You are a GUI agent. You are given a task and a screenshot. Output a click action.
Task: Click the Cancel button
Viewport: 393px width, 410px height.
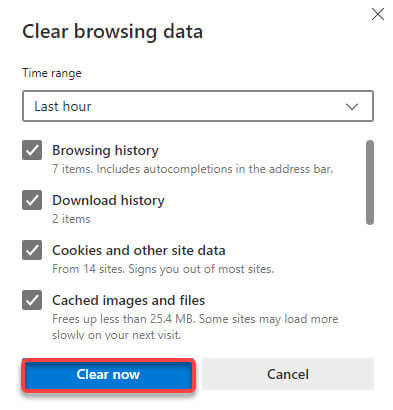pos(288,374)
